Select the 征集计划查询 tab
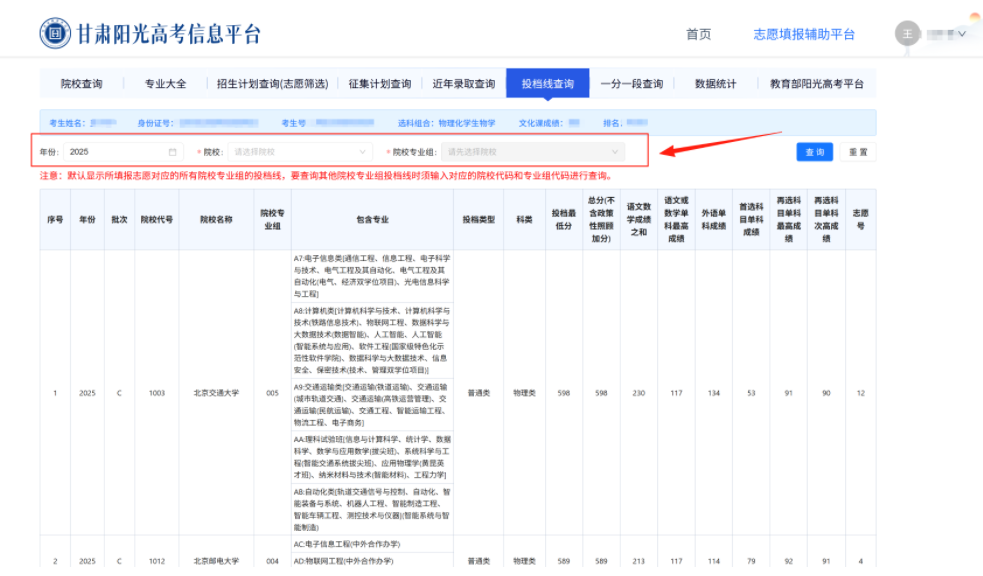 pos(379,84)
